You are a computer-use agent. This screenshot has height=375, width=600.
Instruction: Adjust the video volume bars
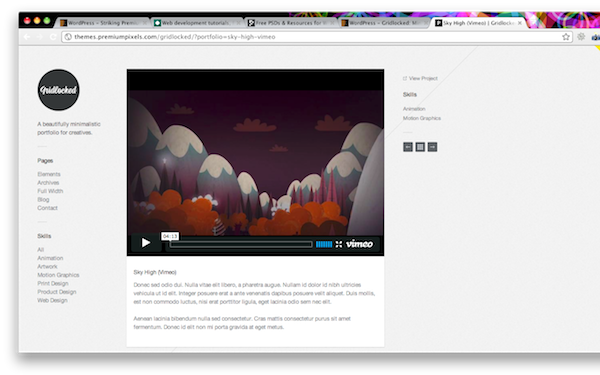324,244
